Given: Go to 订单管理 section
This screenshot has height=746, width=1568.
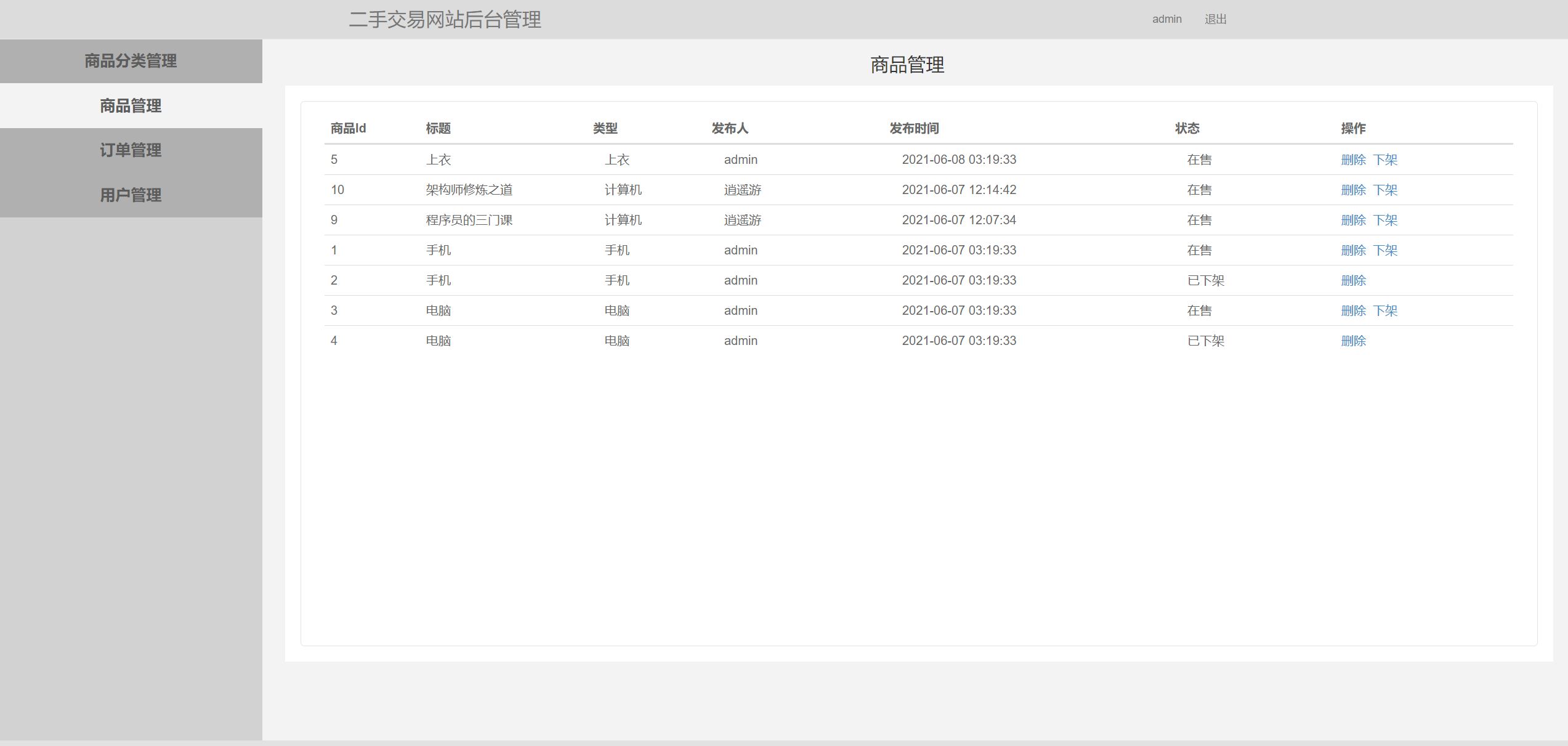Looking at the screenshot, I should click(131, 150).
